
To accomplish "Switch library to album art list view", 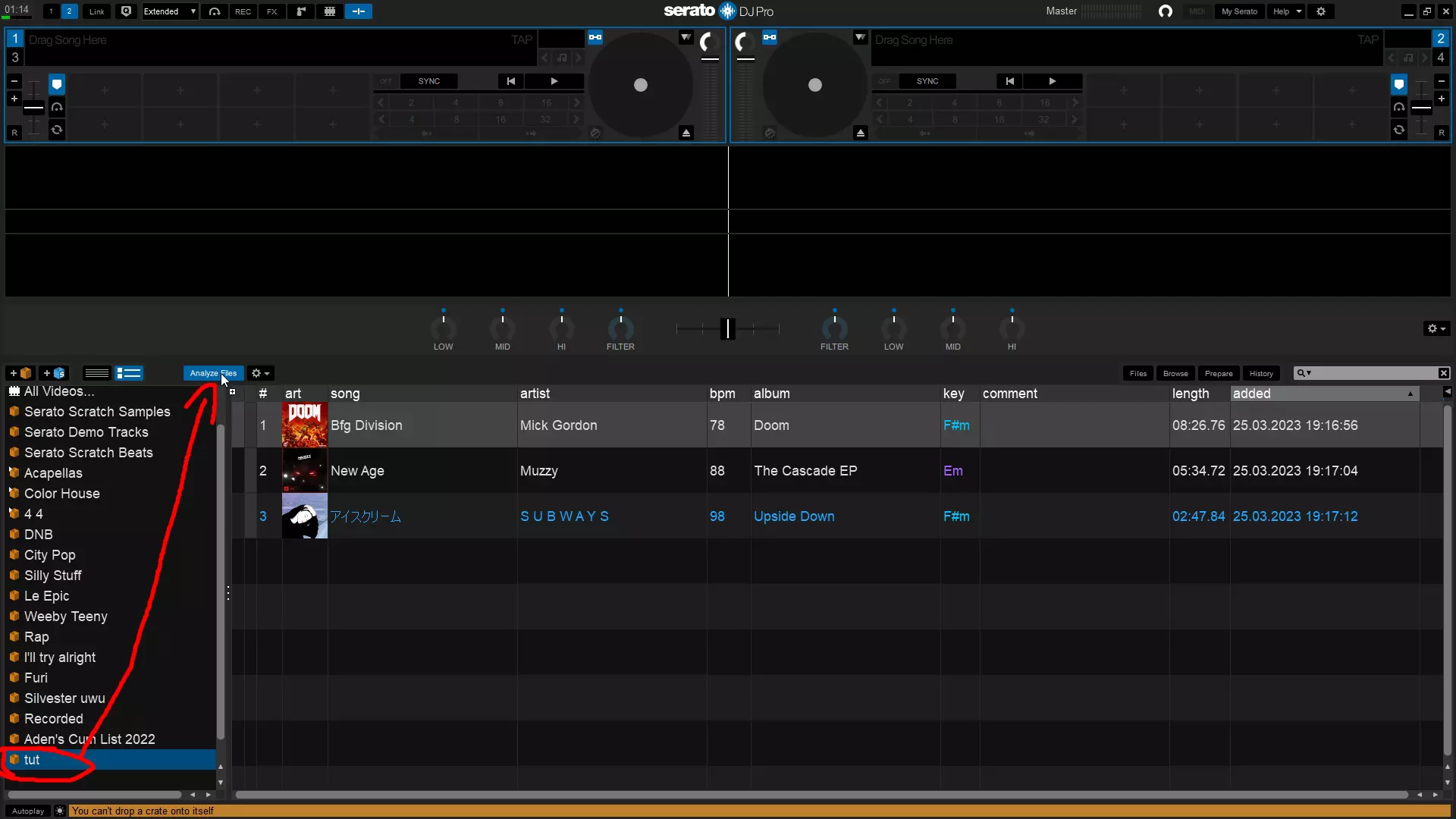I will point(129,373).
